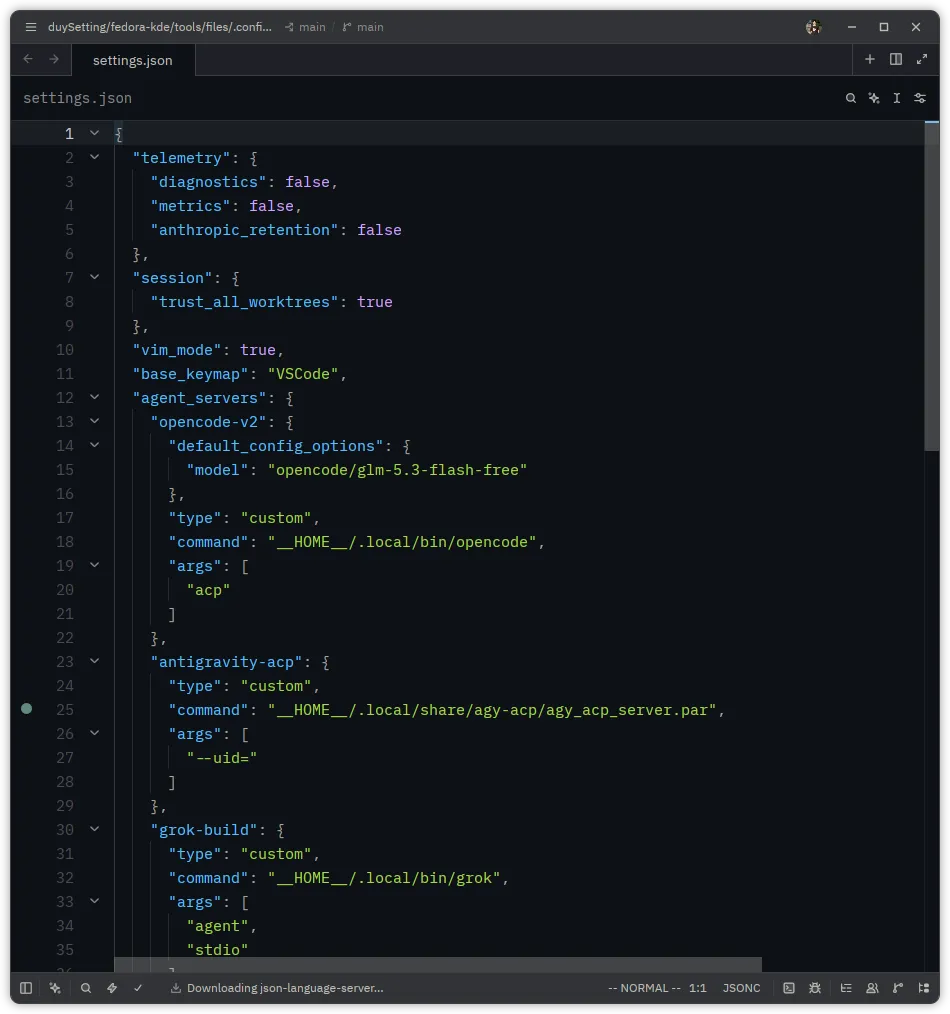Go back with the left arrow
This screenshot has height=1014, width=950.
tap(28, 59)
